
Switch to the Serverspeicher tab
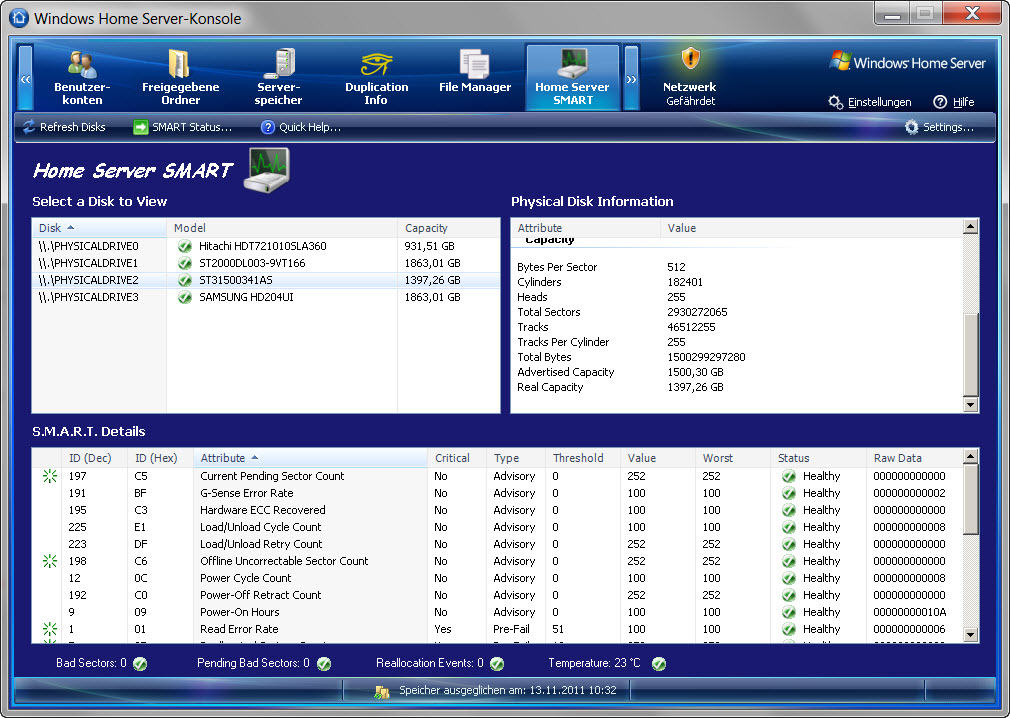tap(278, 78)
